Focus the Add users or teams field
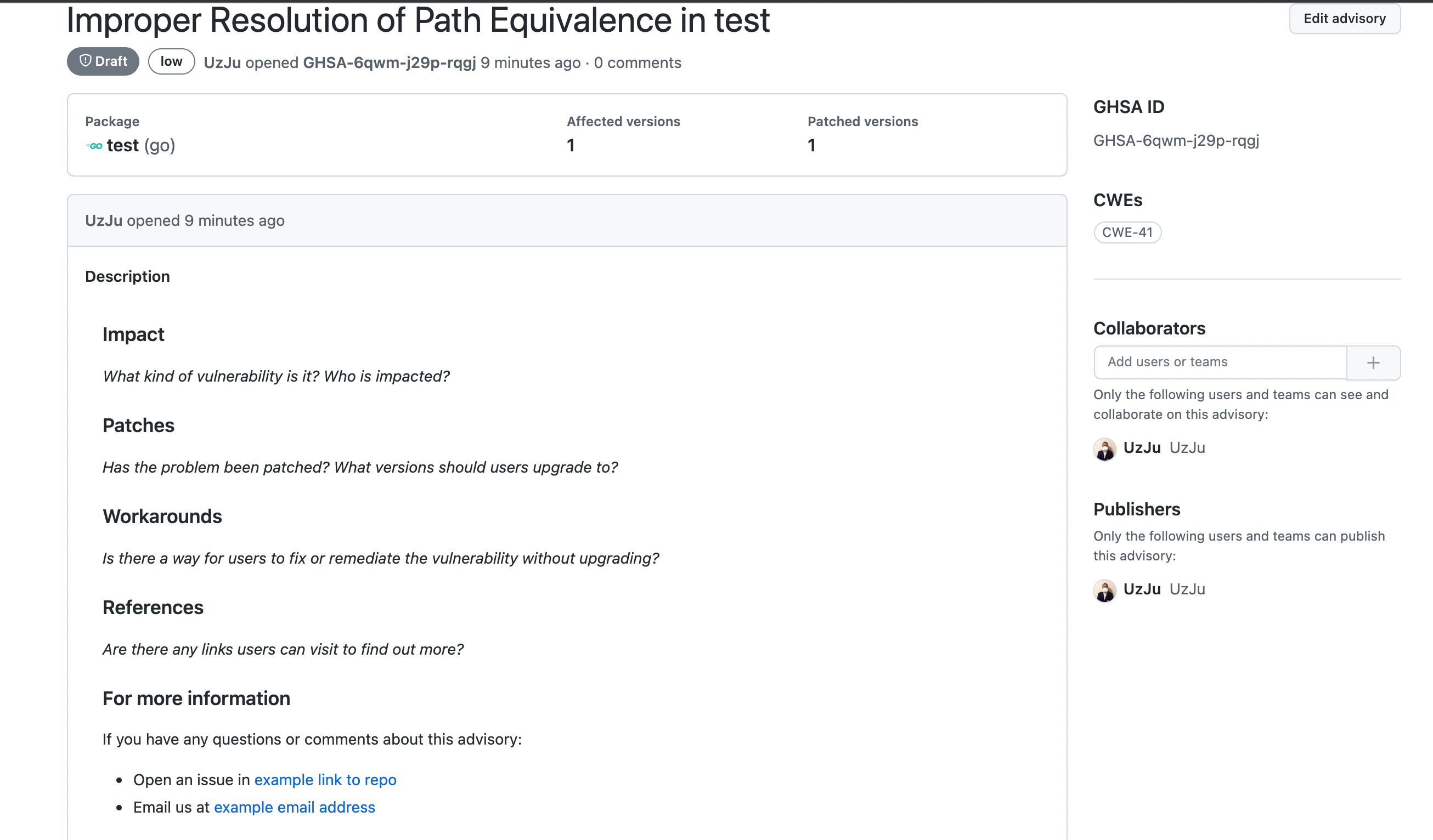This screenshot has width=1433, height=840. pyautogui.click(x=1220, y=362)
